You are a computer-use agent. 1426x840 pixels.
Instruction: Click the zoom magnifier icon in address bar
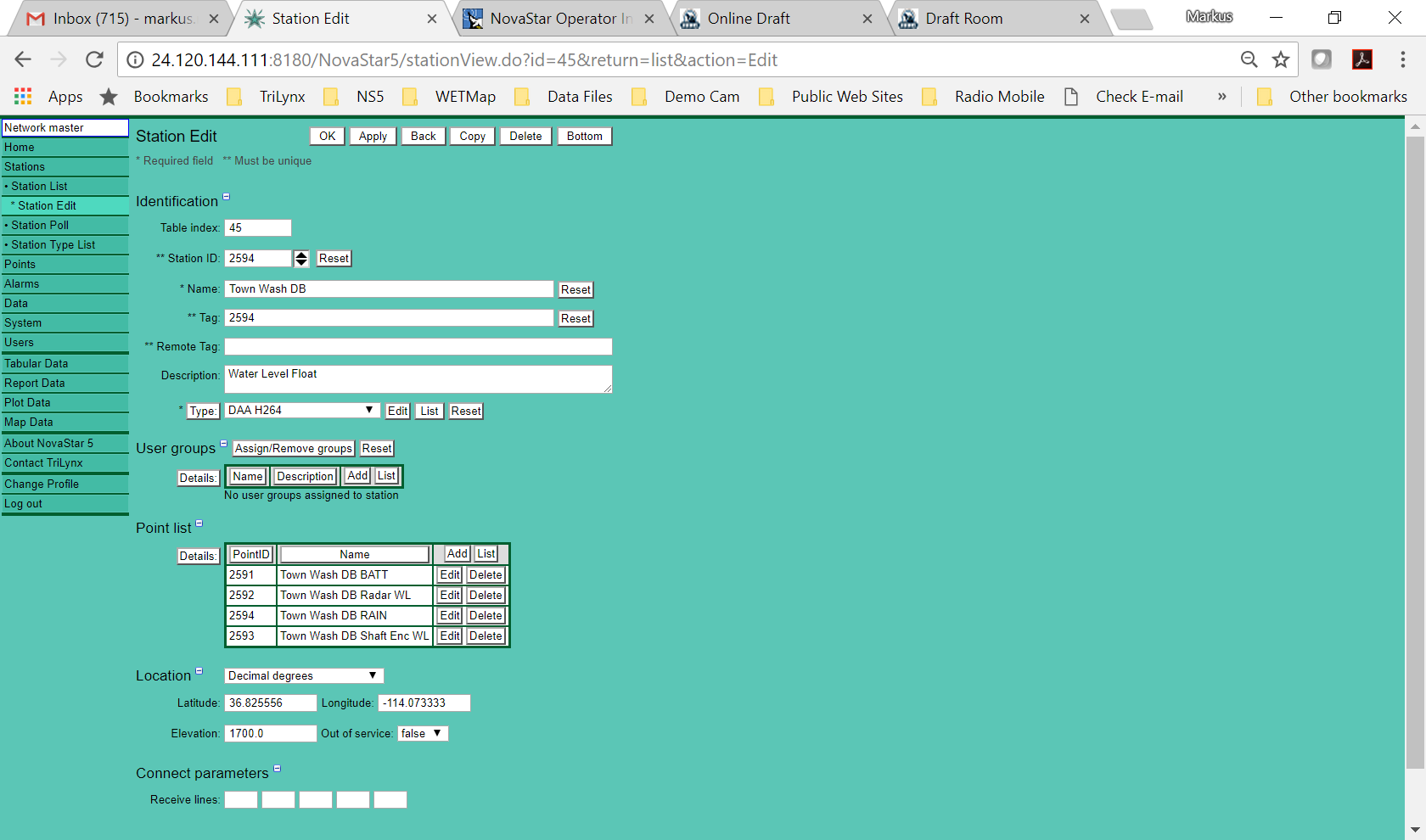1249,59
